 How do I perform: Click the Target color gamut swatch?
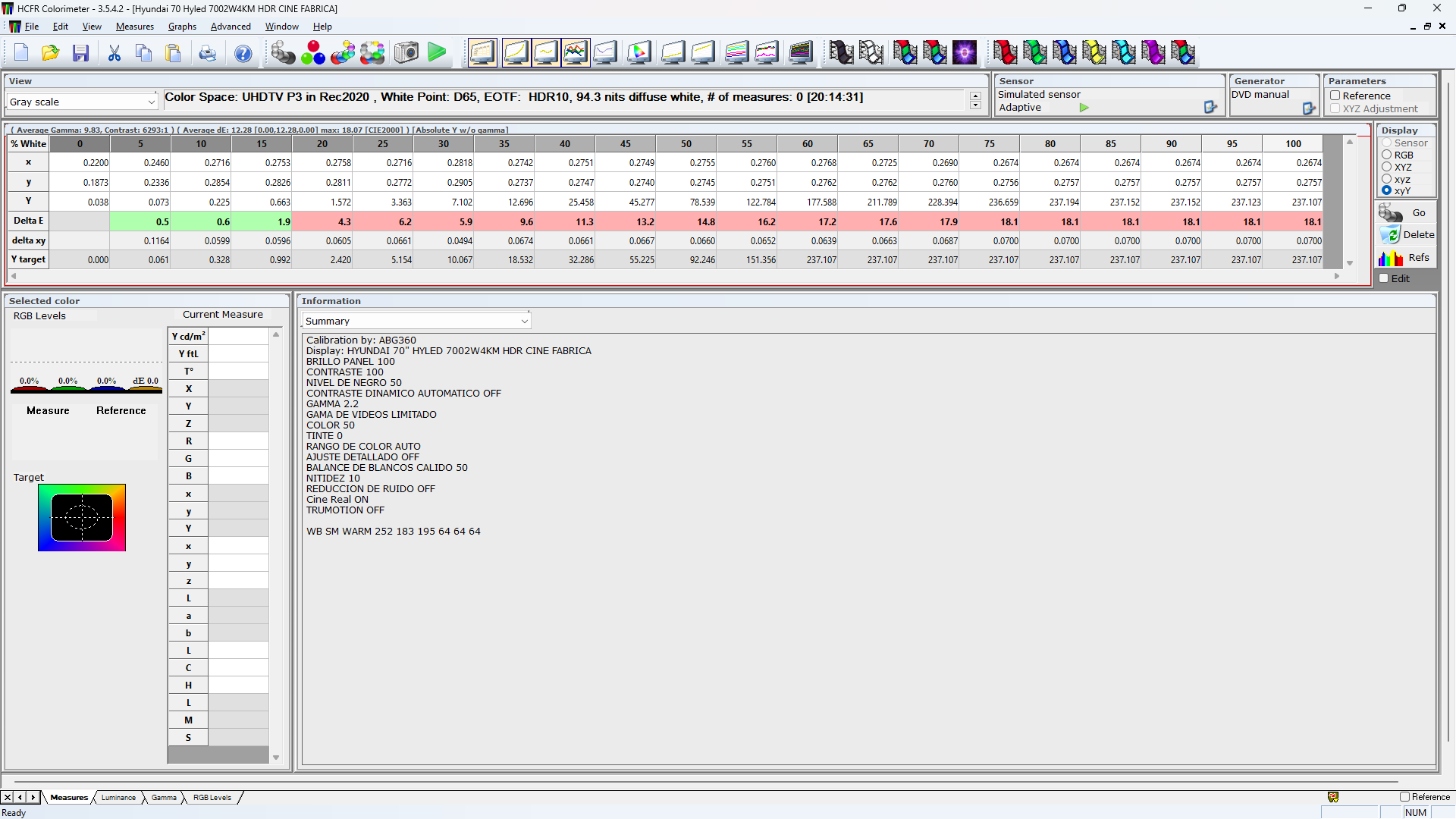point(82,518)
